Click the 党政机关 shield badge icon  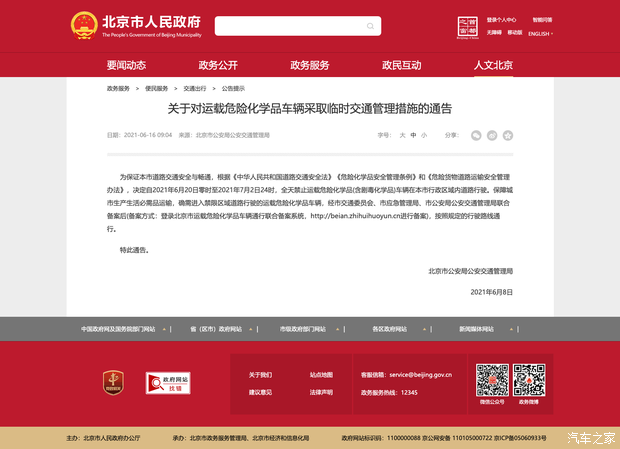click(113, 383)
